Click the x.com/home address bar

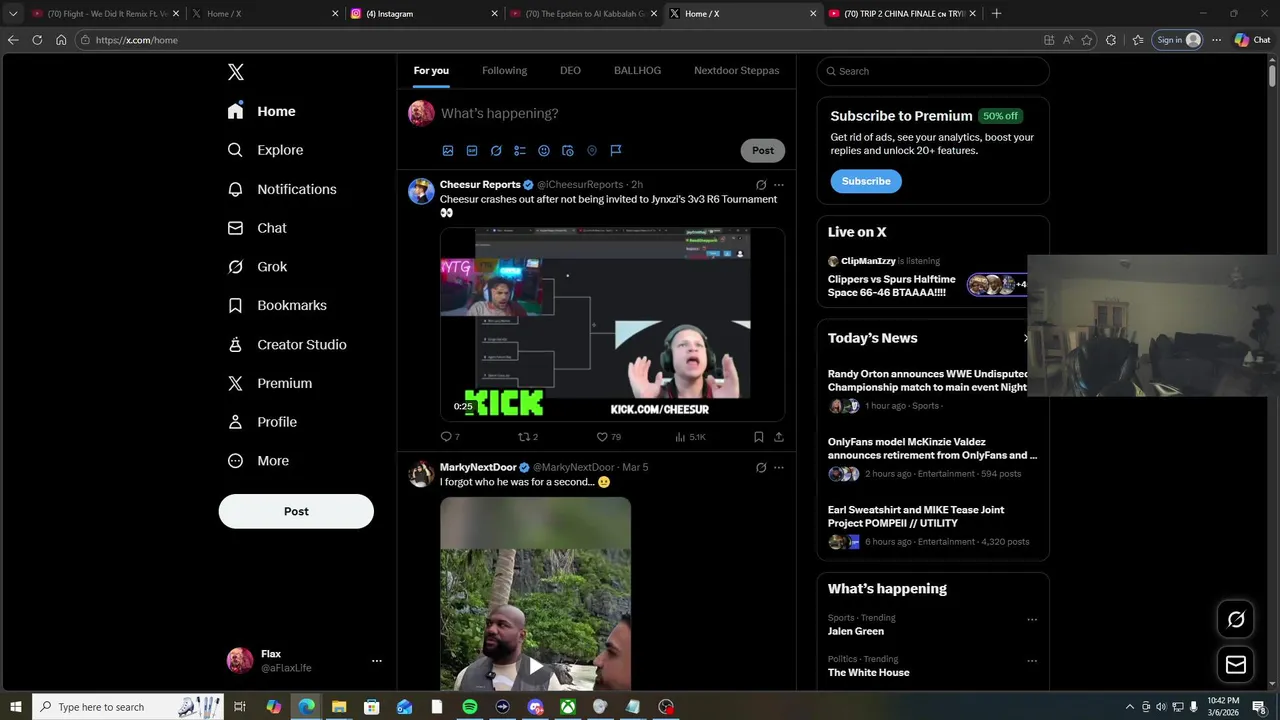coord(560,40)
